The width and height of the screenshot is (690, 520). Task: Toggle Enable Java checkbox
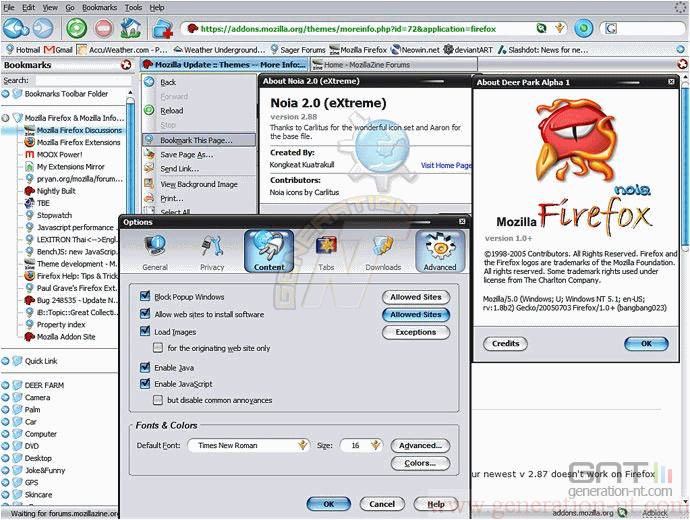point(145,367)
